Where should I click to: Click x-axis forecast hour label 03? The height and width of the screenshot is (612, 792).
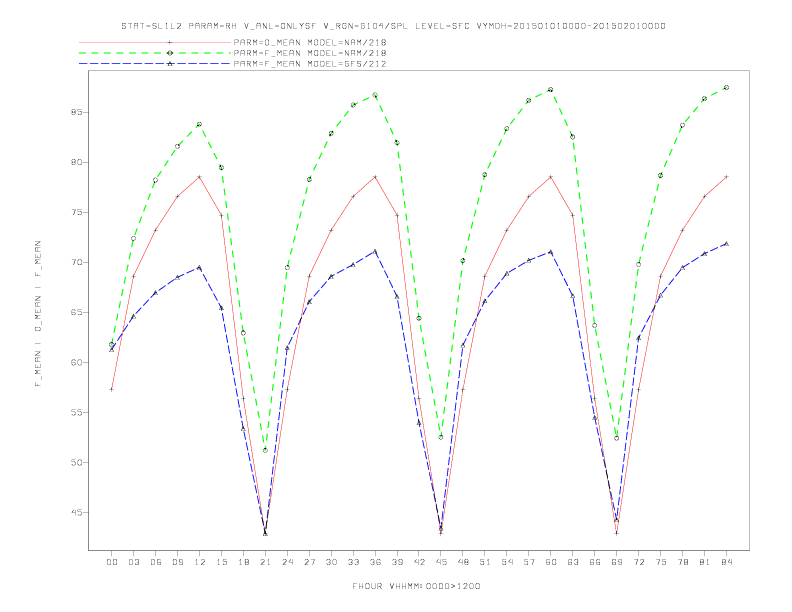pyautogui.click(x=133, y=562)
